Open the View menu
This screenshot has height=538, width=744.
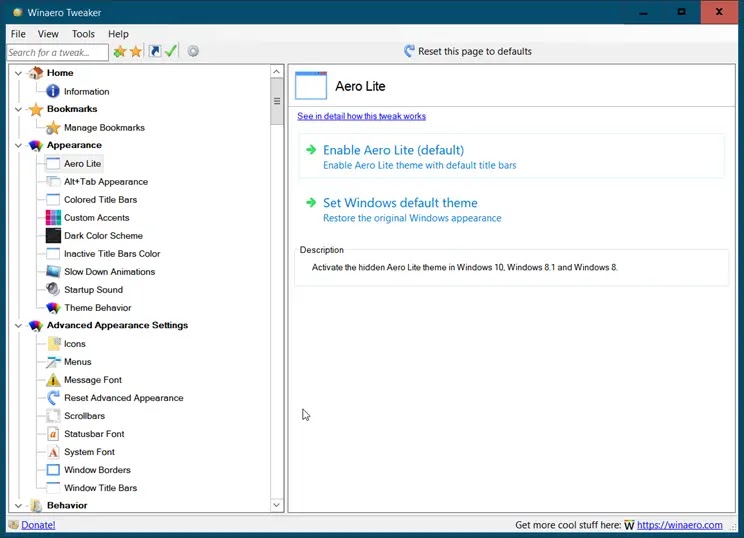pyautogui.click(x=48, y=34)
